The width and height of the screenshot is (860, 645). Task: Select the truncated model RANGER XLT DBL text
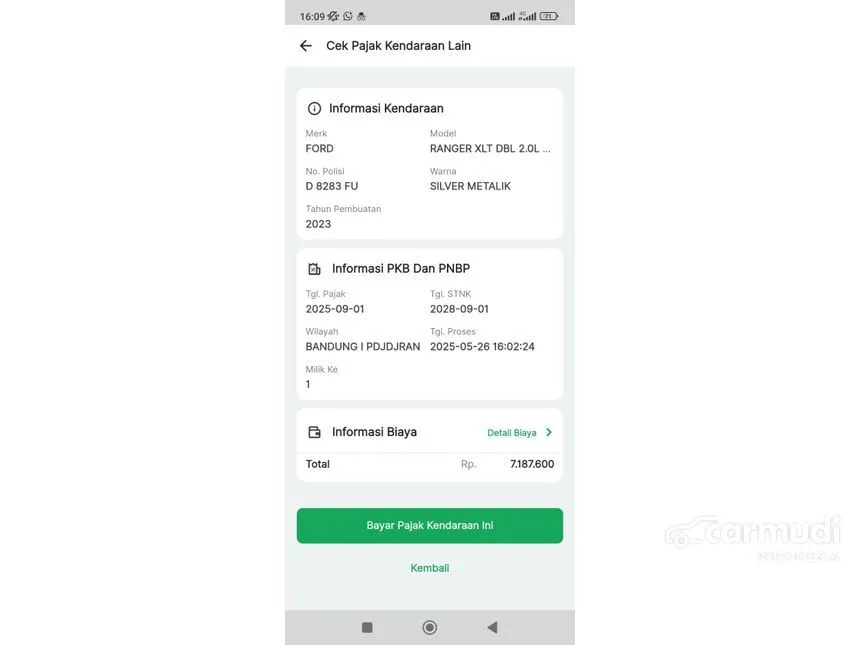click(490, 149)
